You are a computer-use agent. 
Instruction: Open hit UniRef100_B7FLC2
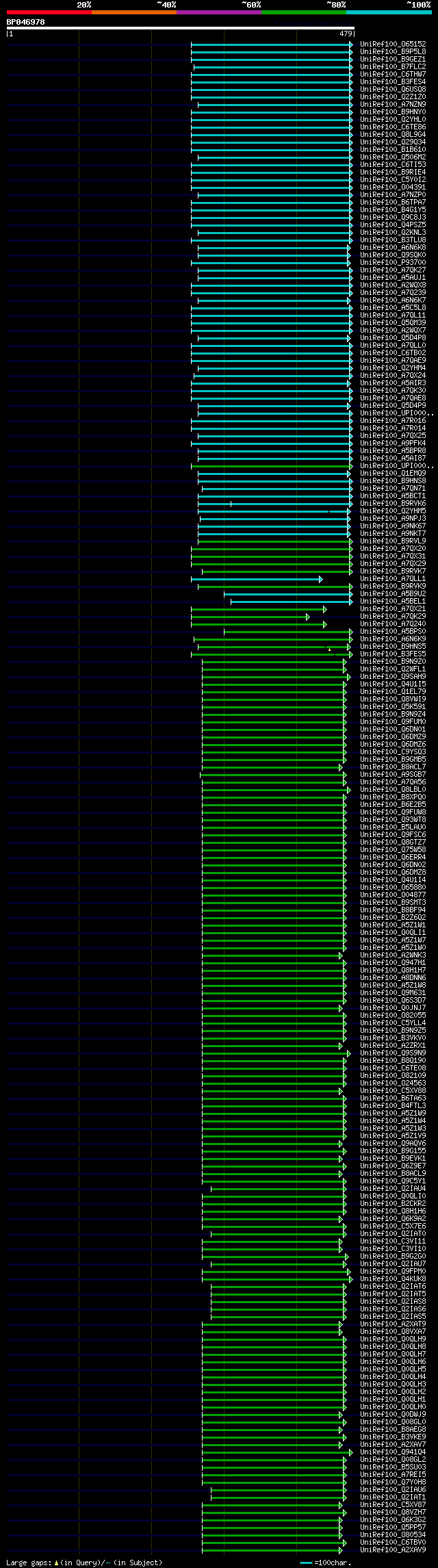[x=393, y=67]
